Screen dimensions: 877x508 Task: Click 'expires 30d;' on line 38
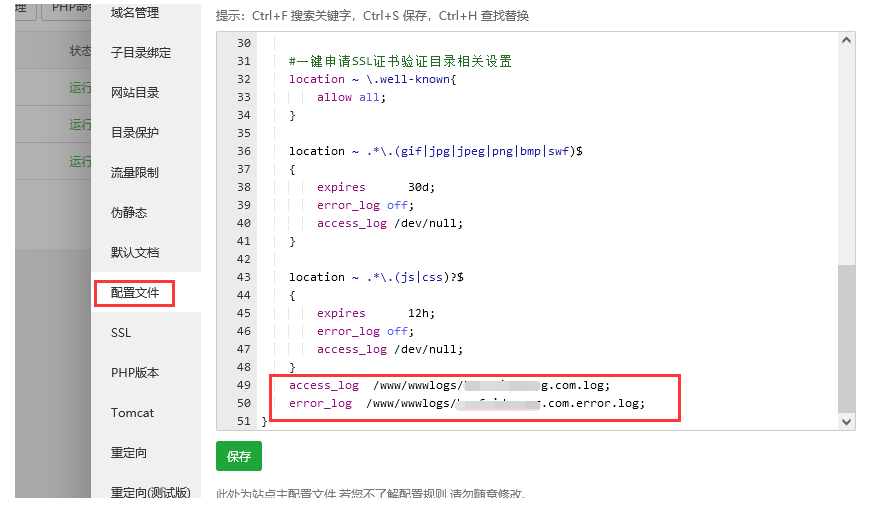click(376, 187)
